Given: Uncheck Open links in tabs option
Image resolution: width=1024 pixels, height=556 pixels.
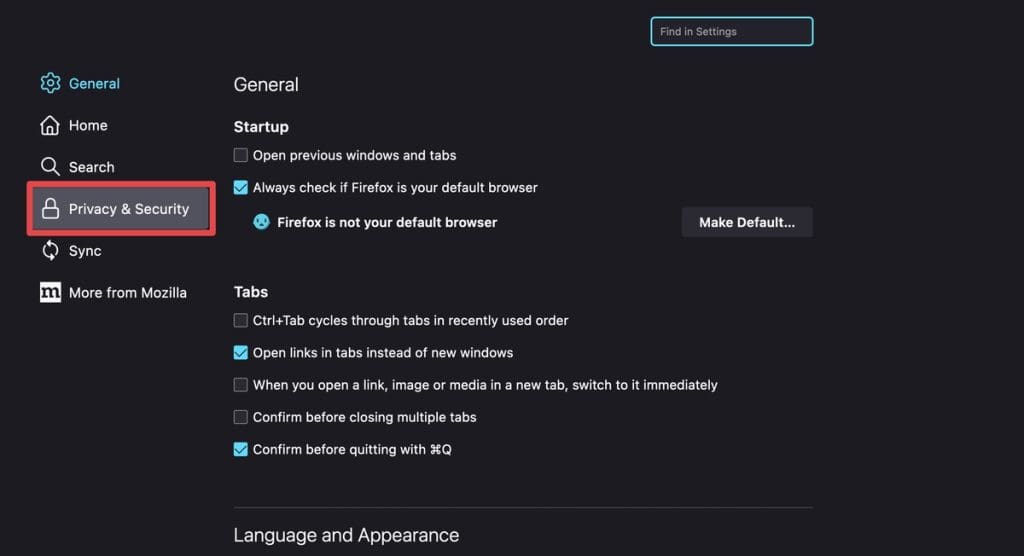Looking at the screenshot, I should click(x=241, y=352).
